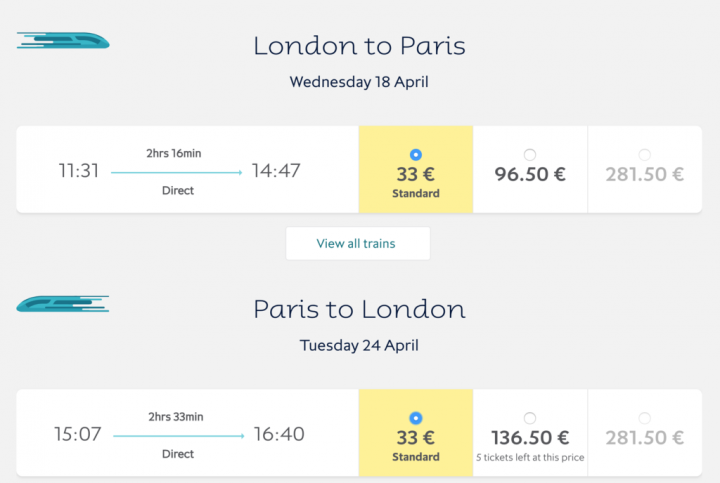The height and width of the screenshot is (483, 720).
Task: Click the 14:47 arrival time
Action: tap(276, 171)
